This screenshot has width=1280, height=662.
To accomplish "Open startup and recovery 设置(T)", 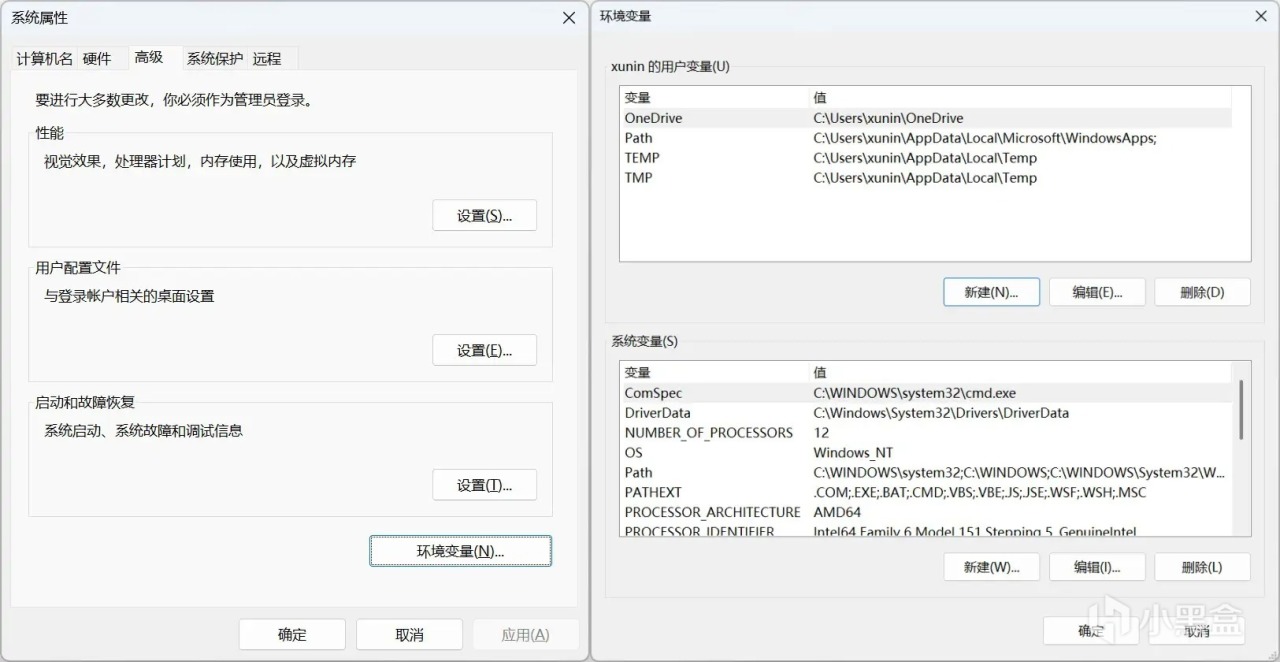I will click(484, 486).
